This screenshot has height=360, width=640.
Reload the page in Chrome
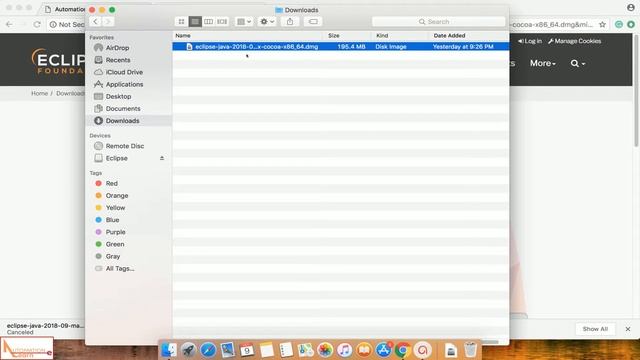(x=37, y=24)
